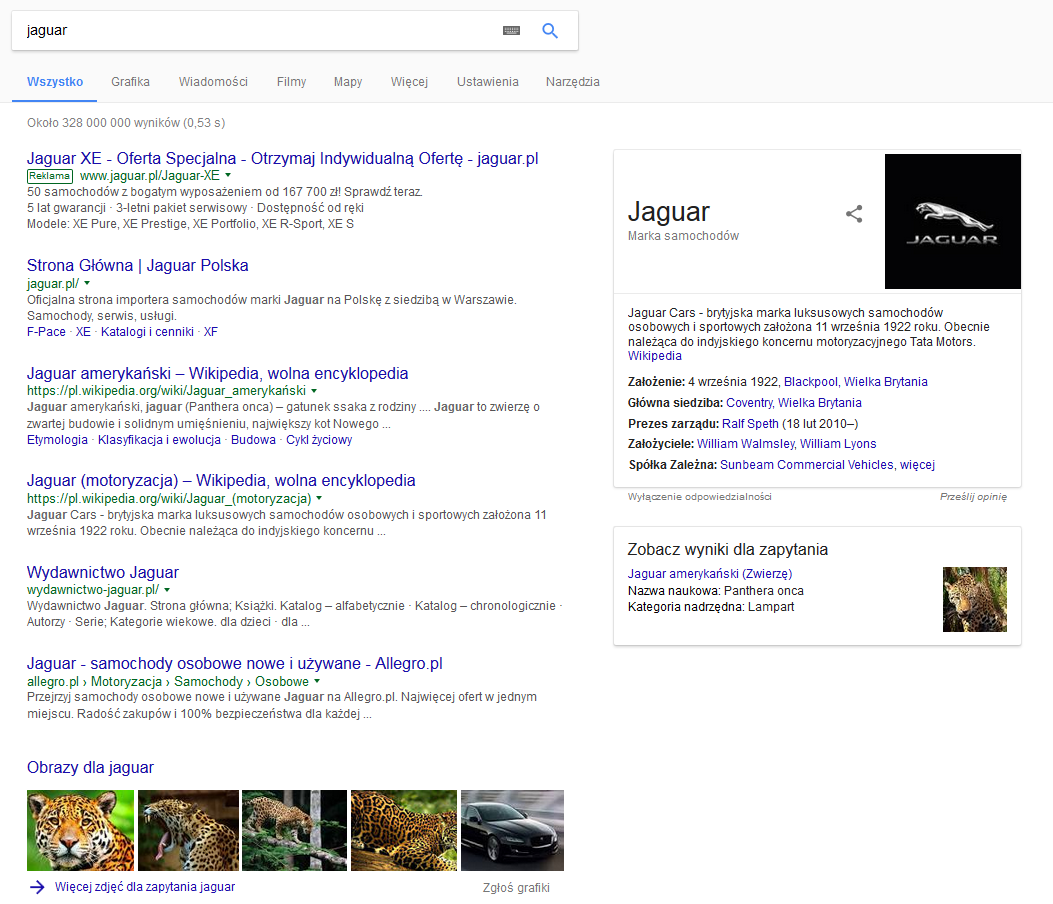The width and height of the screenshot is (1053, 904).
Task: Click Zgłoś grafiki link
Action: [516, 888]
